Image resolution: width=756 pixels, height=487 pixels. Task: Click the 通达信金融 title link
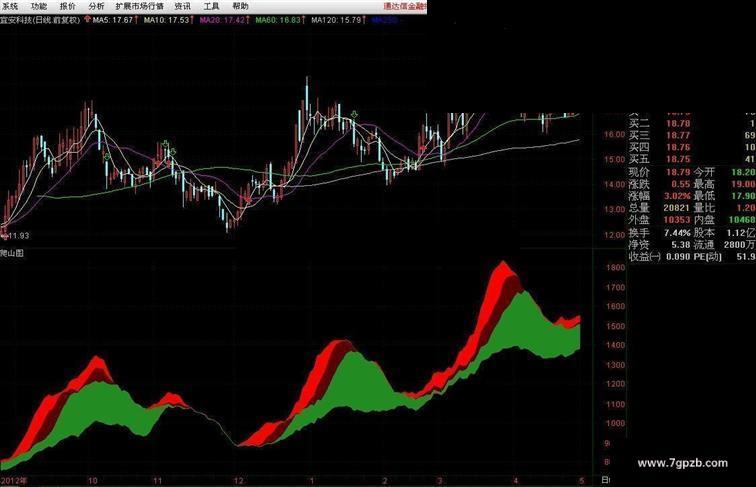click(405, 6)
